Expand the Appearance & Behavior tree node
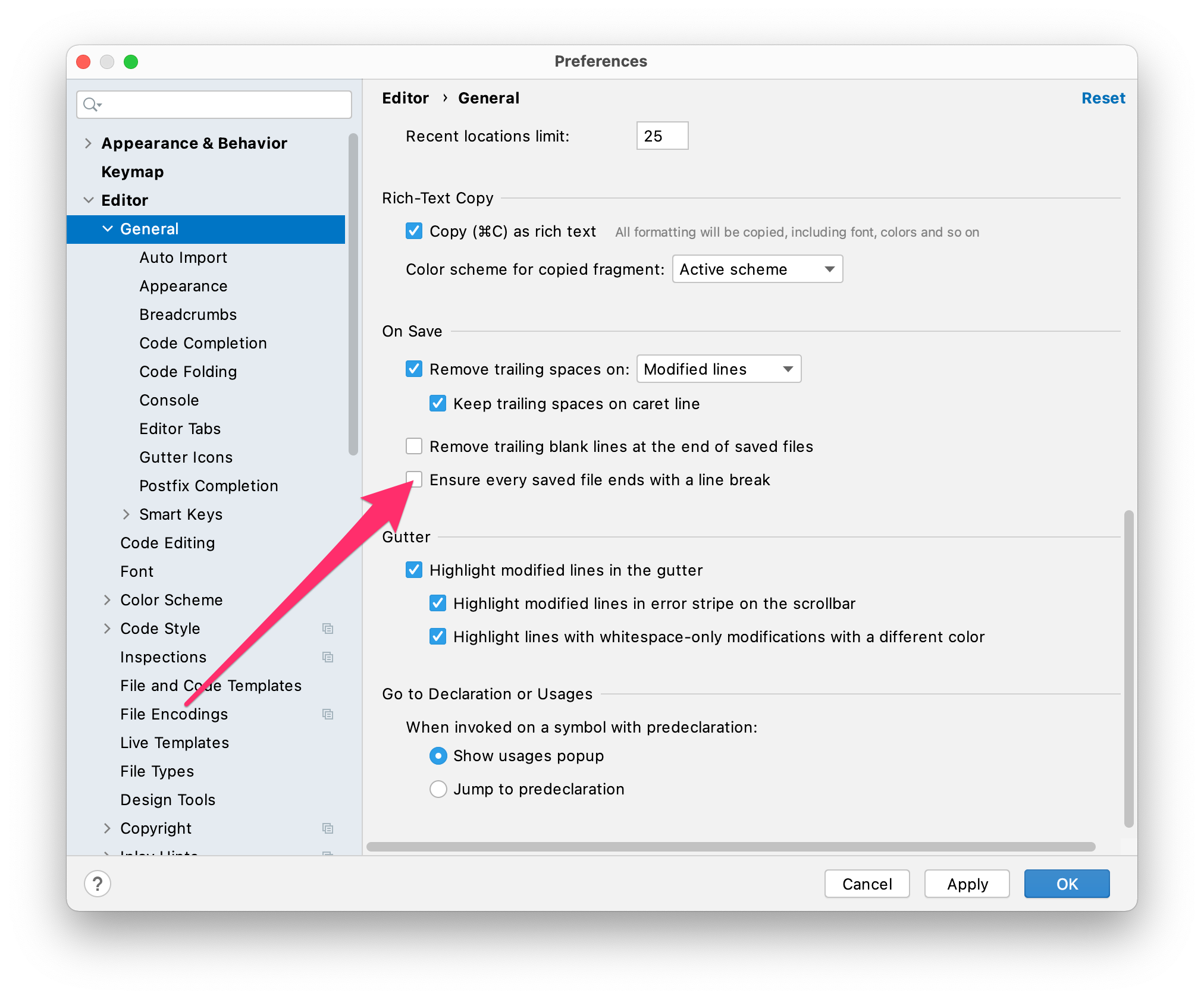The height and width of the screenshot is (999, 1204). click(88, 143)
